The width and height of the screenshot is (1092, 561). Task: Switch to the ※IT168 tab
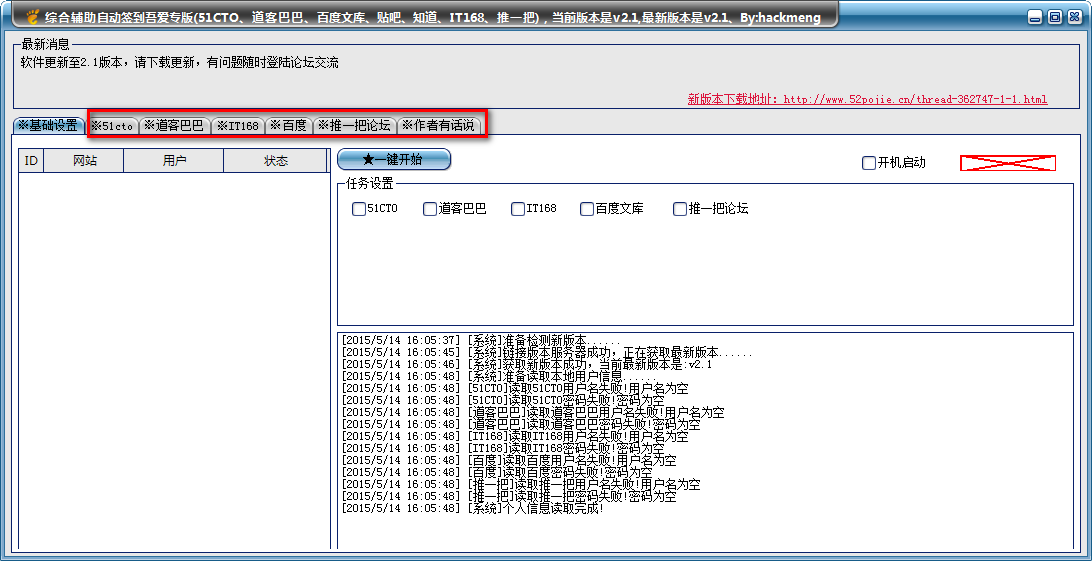(237, 126)
